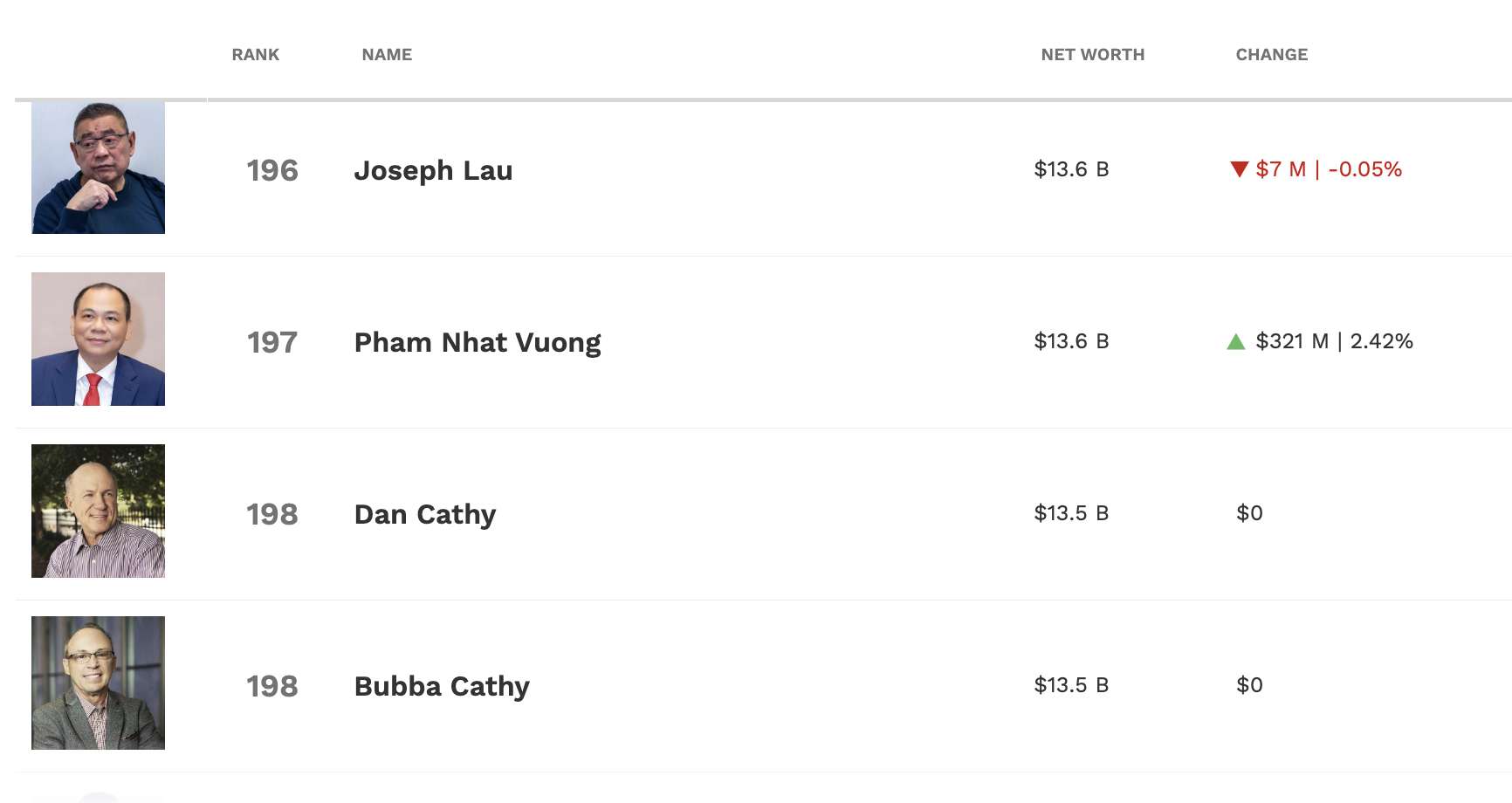Select rank number 196
The height and width of the screenshot is (803, 1512).
click(271, 171)
